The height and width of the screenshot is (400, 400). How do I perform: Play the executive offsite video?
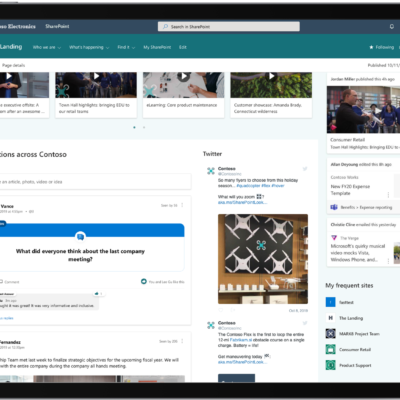(x=9, y=76)
